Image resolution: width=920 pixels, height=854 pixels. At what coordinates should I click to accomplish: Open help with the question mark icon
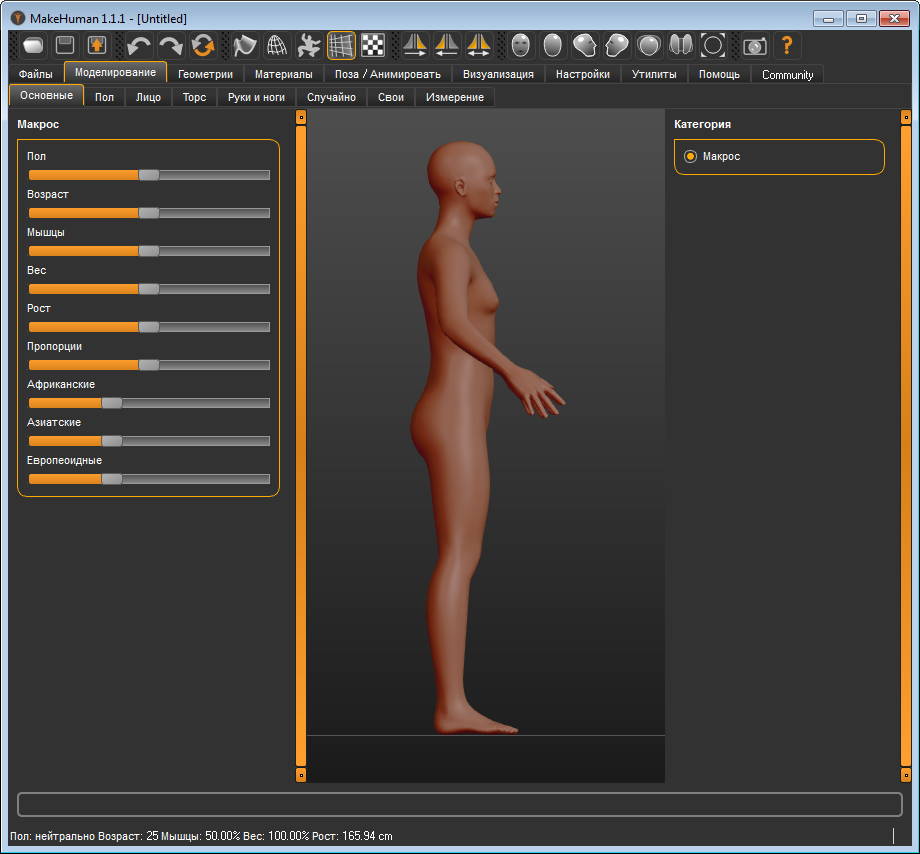point(787,45)
